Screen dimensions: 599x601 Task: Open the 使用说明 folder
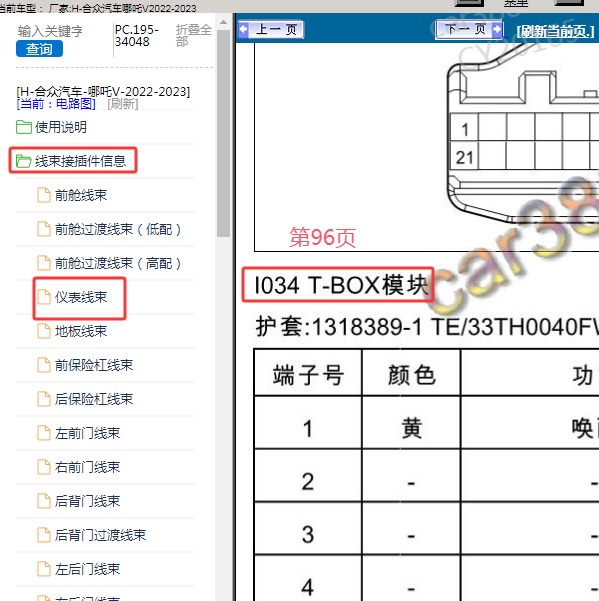[61, 127]
